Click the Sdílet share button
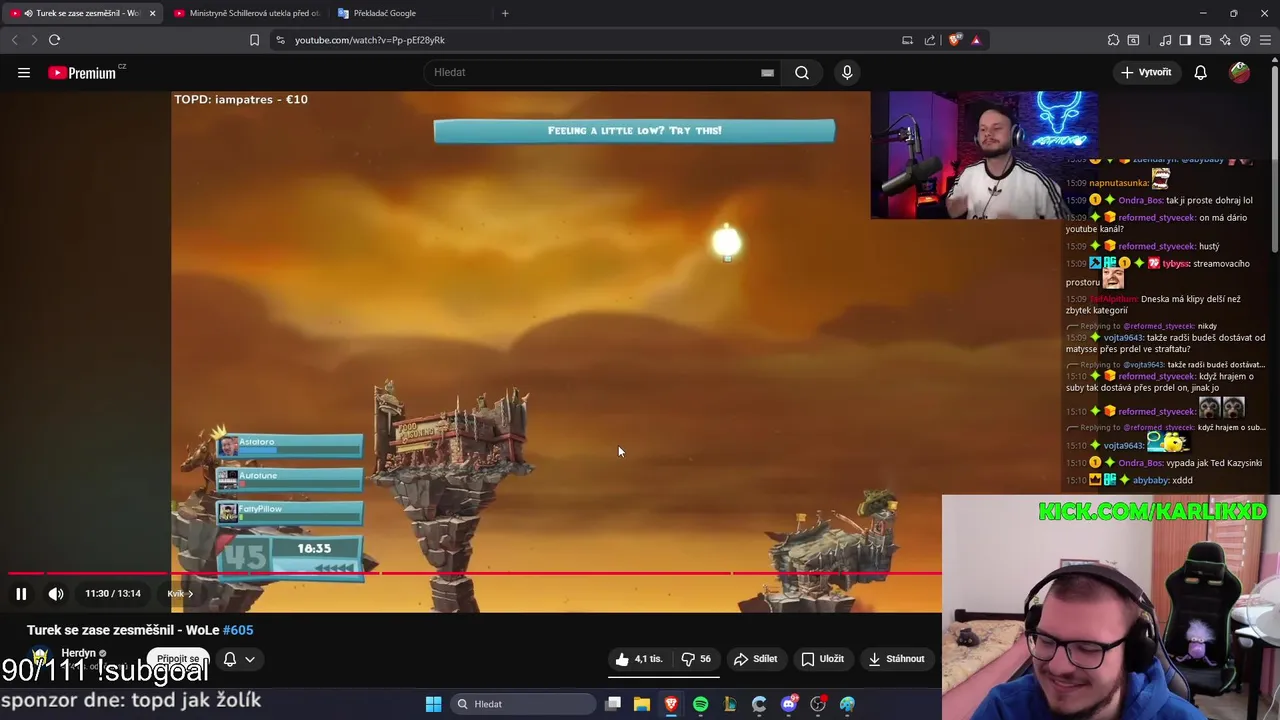The height and width of the screenshot is (720, 1280). click(x=755, y=659)
